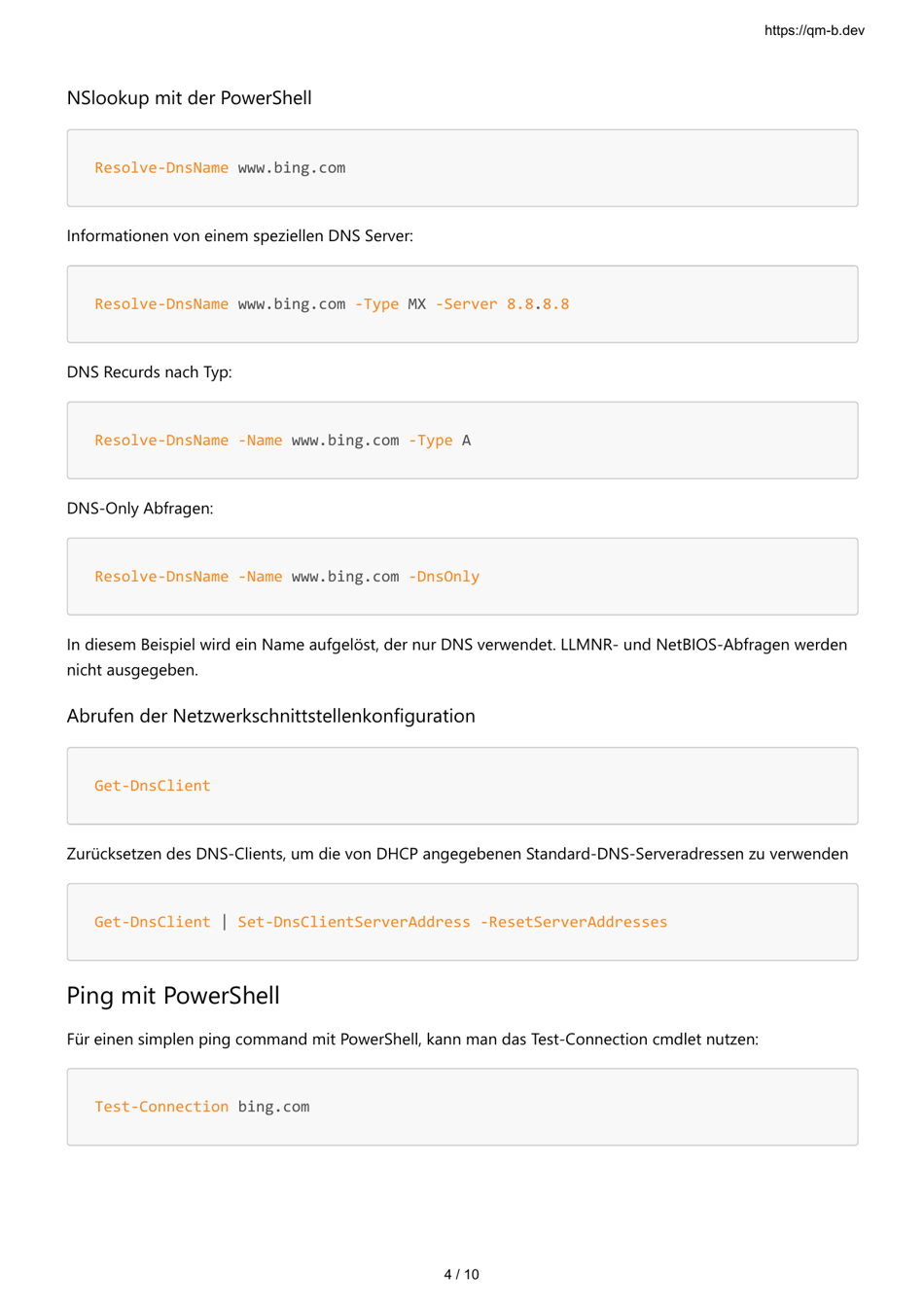This screenshot has width=924, height=1306.
Task: Click the "Ping mit PowerShell" heading
Action: pos(172,996)
